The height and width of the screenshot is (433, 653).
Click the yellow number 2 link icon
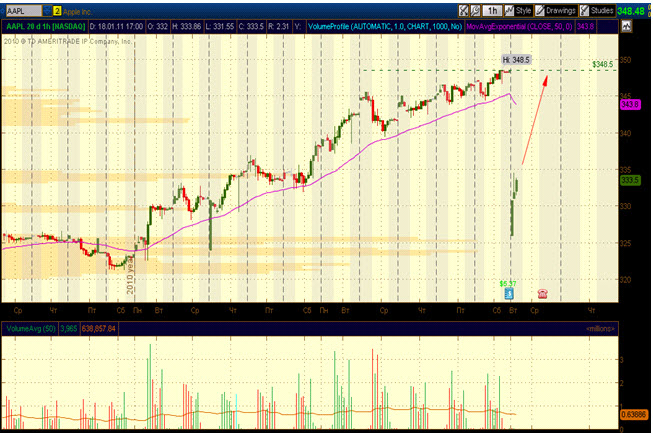[x=57, y=11]
